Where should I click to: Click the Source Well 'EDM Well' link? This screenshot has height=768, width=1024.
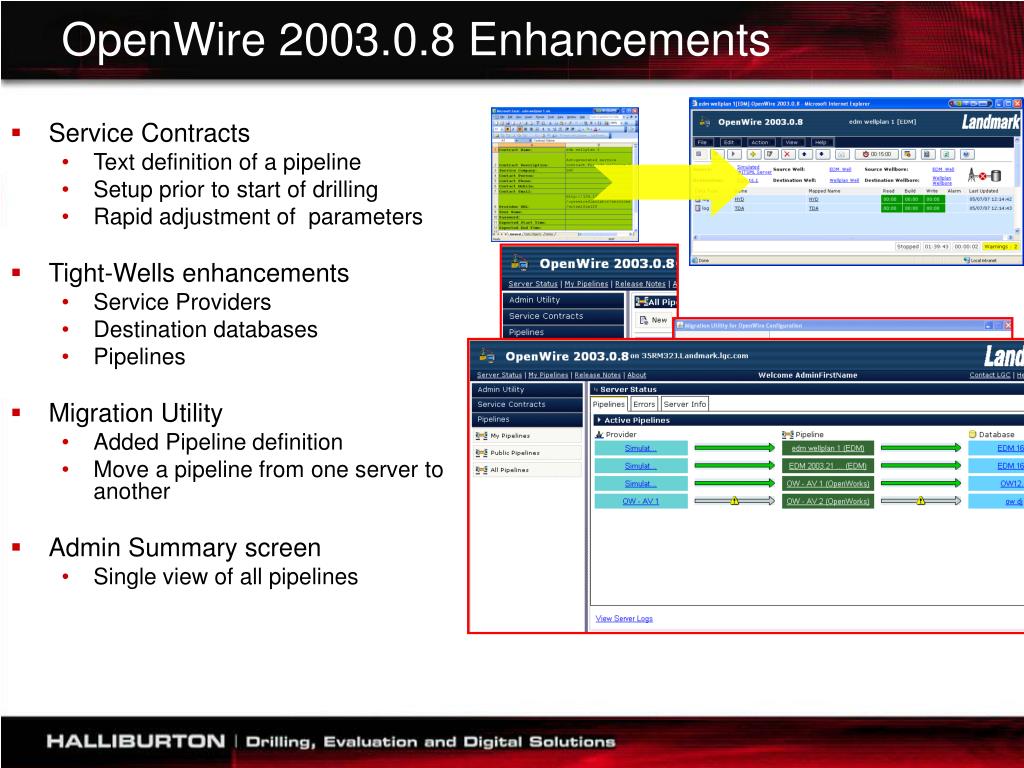840,169
